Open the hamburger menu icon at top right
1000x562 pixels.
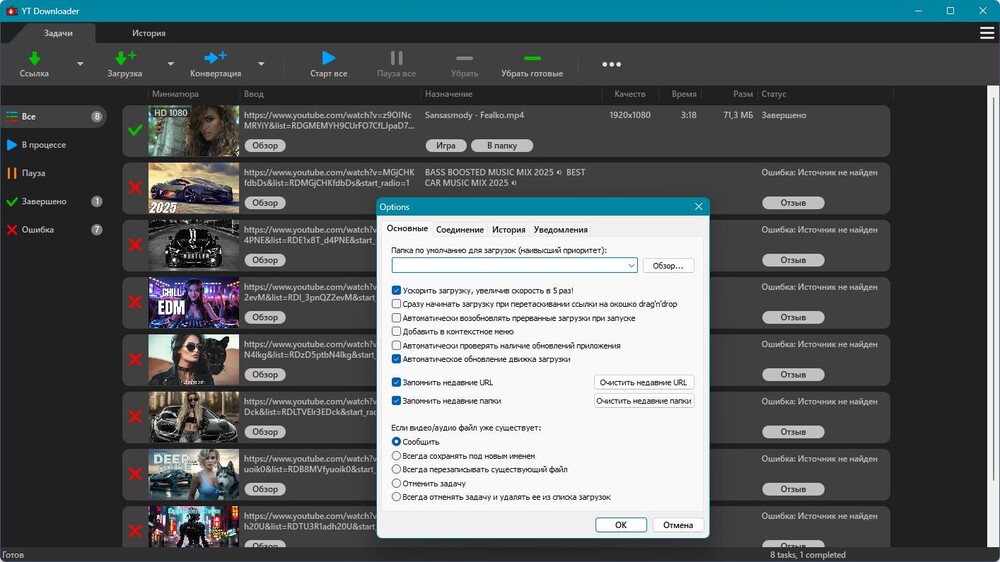(987, 33)
